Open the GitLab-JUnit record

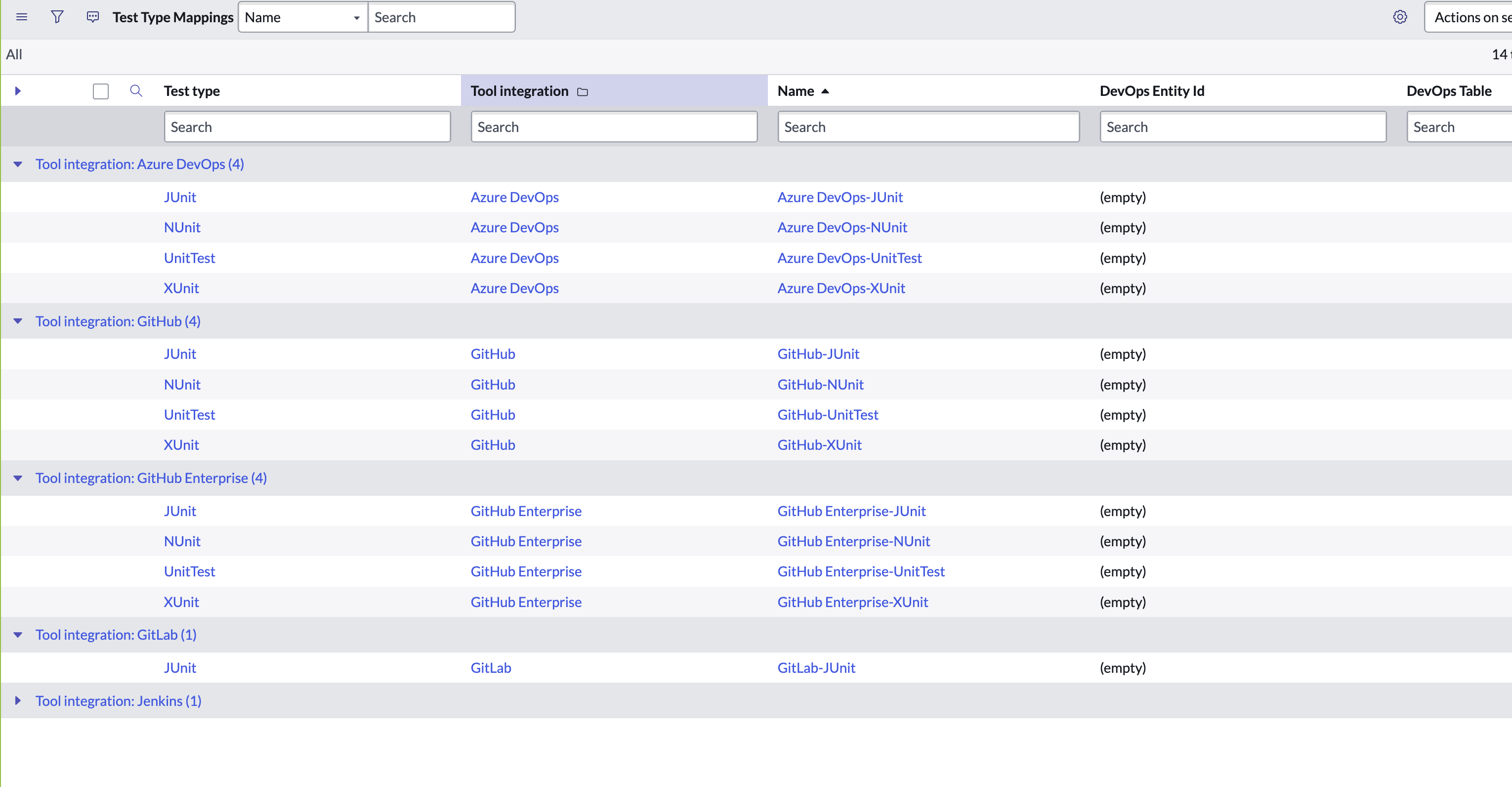(x=816, y=668)
